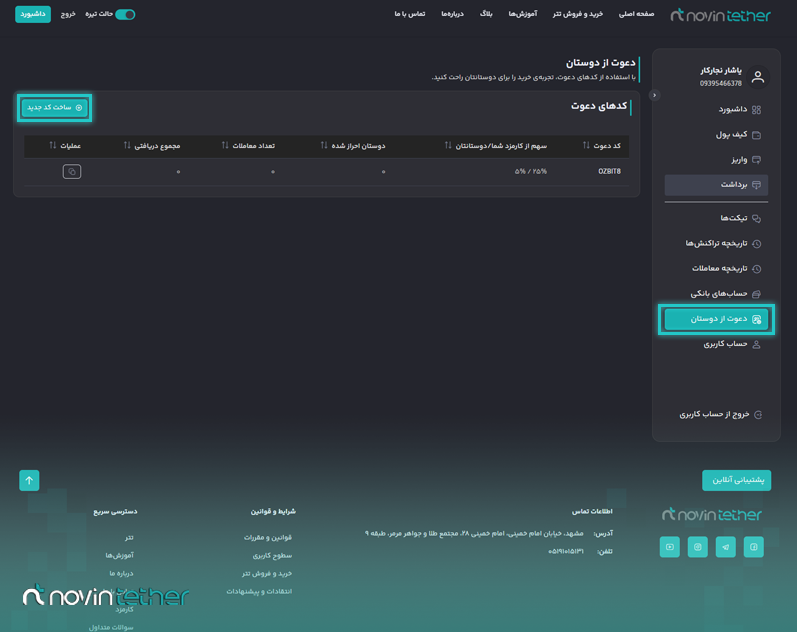Click خروج link in the header

pyautogui.click(x=68, y=14)
